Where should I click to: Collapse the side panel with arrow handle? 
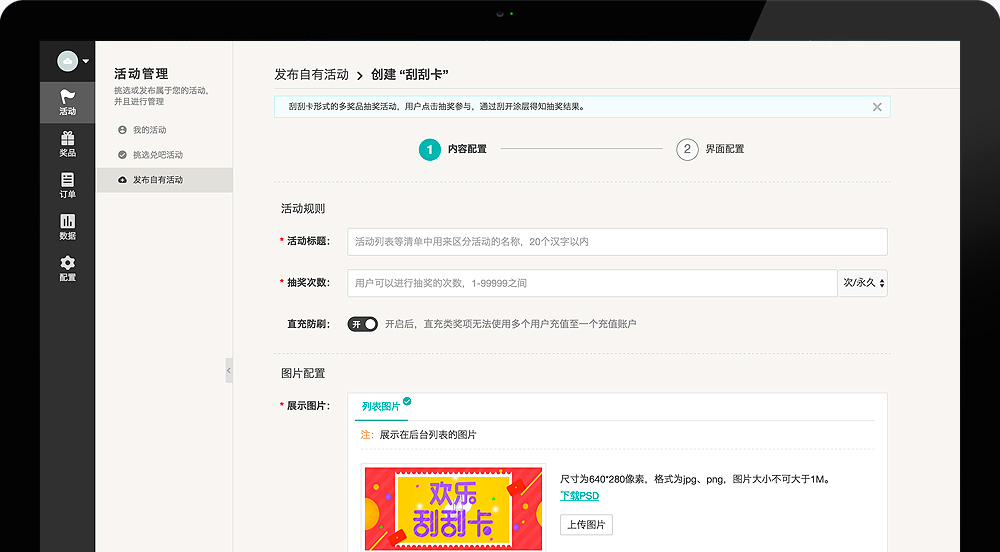click(x=228, y=370)
